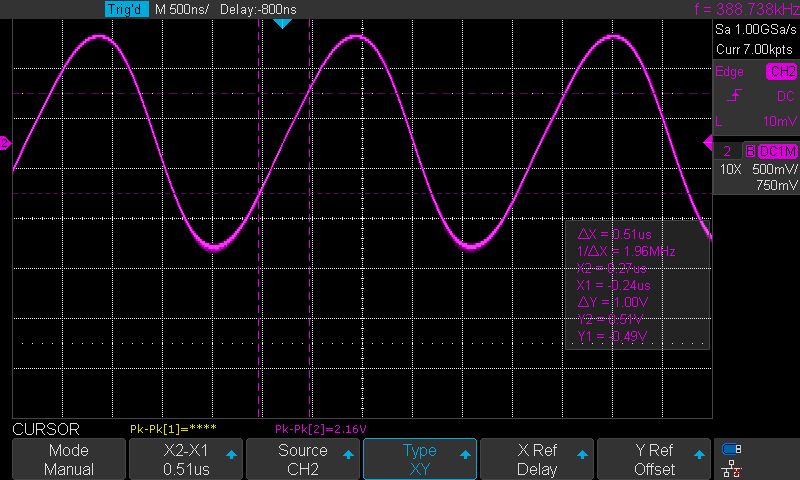Click the Edge trigger type label
Viewport: 800px width, 480px height.
point(729,72)
